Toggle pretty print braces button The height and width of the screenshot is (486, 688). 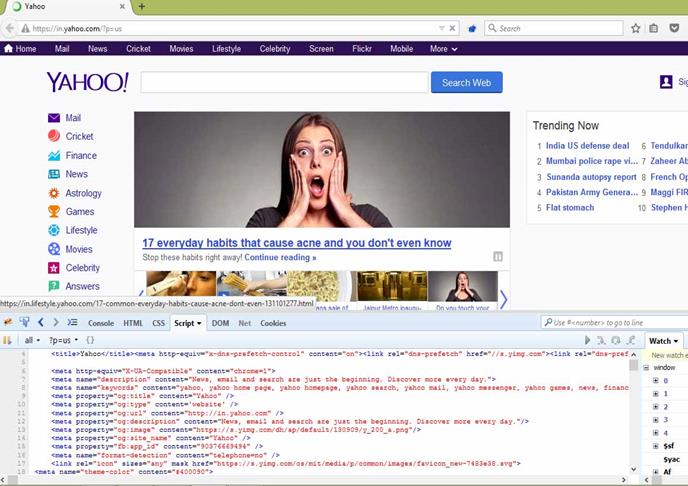click(x=90, y=340)
